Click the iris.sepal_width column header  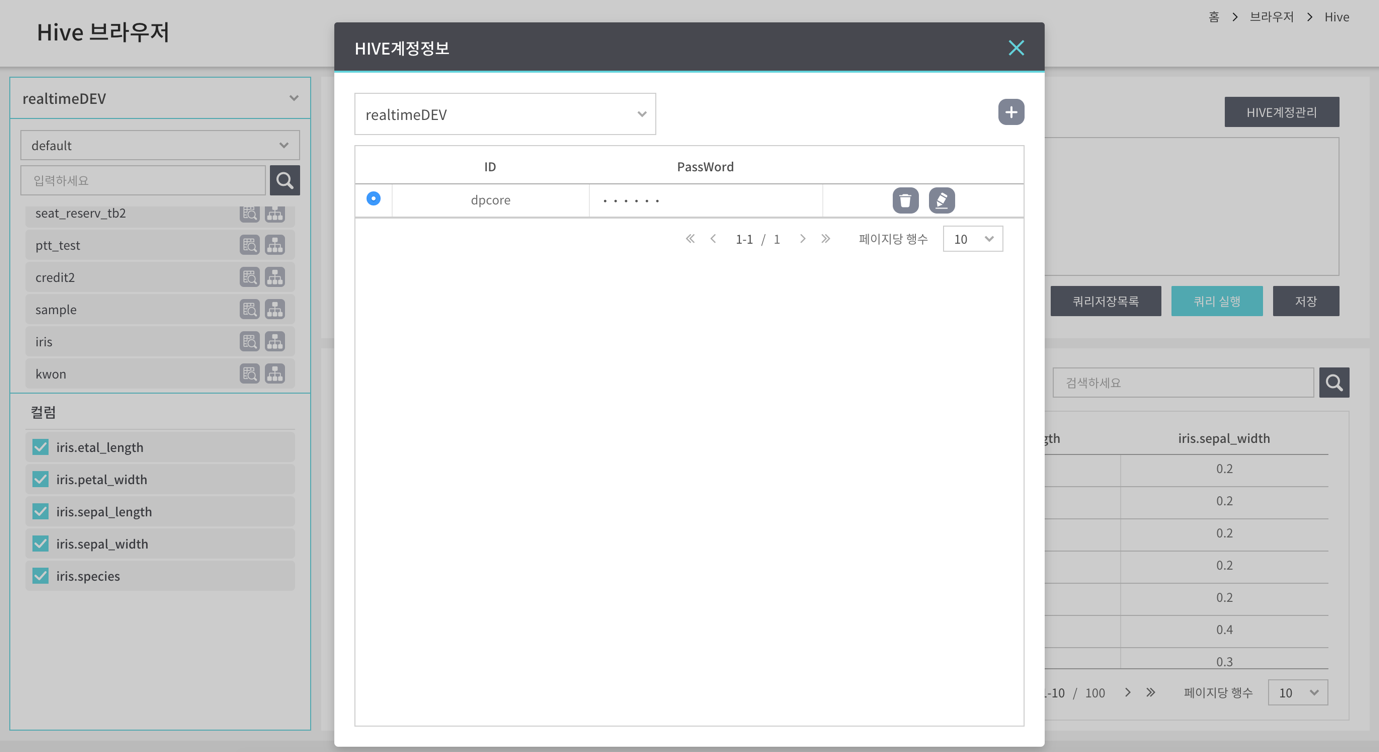pyautogui.click(x=1224, y=438)
